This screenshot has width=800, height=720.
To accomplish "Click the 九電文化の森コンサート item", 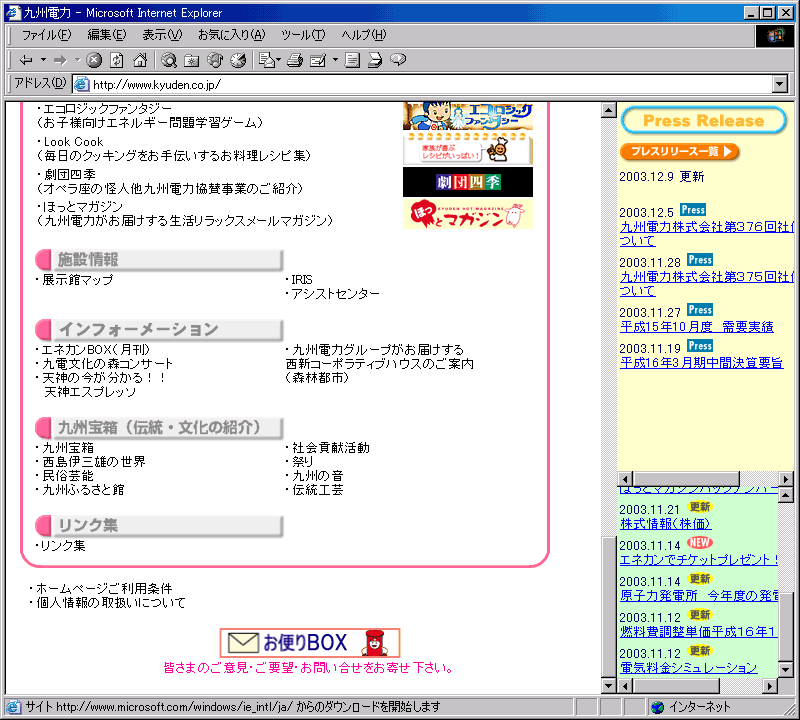I will pos(107,364).
